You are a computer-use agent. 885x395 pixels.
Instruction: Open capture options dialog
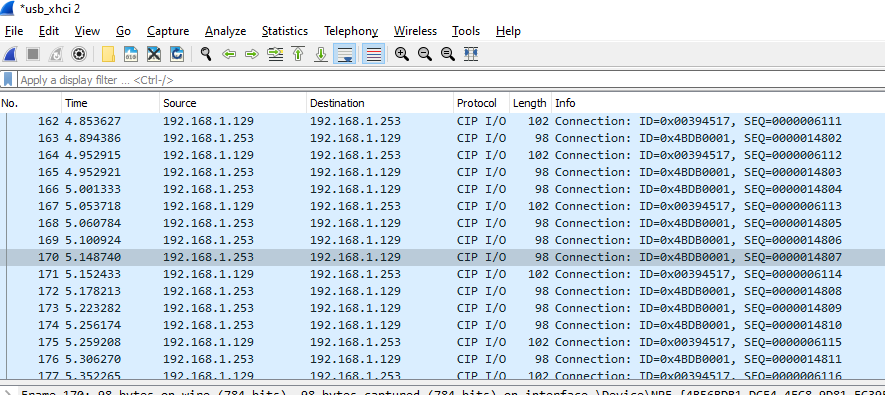[79, 54]
